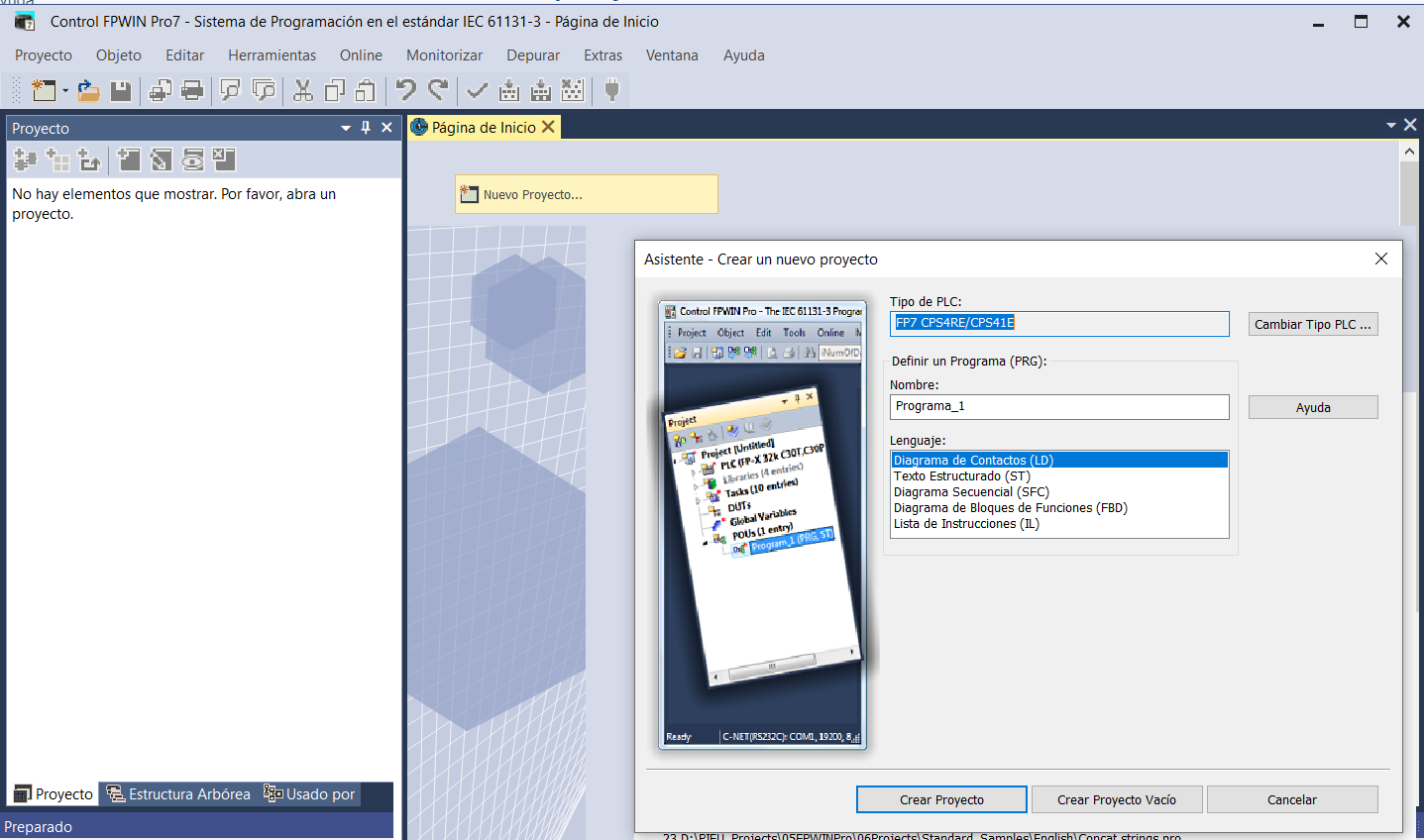
Task: Click the first Proyecto panel add-object icon
Action: [26, 159]
